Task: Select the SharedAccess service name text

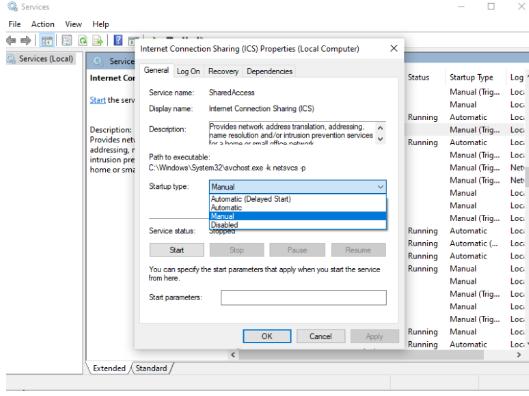Action: pos(231,92)
